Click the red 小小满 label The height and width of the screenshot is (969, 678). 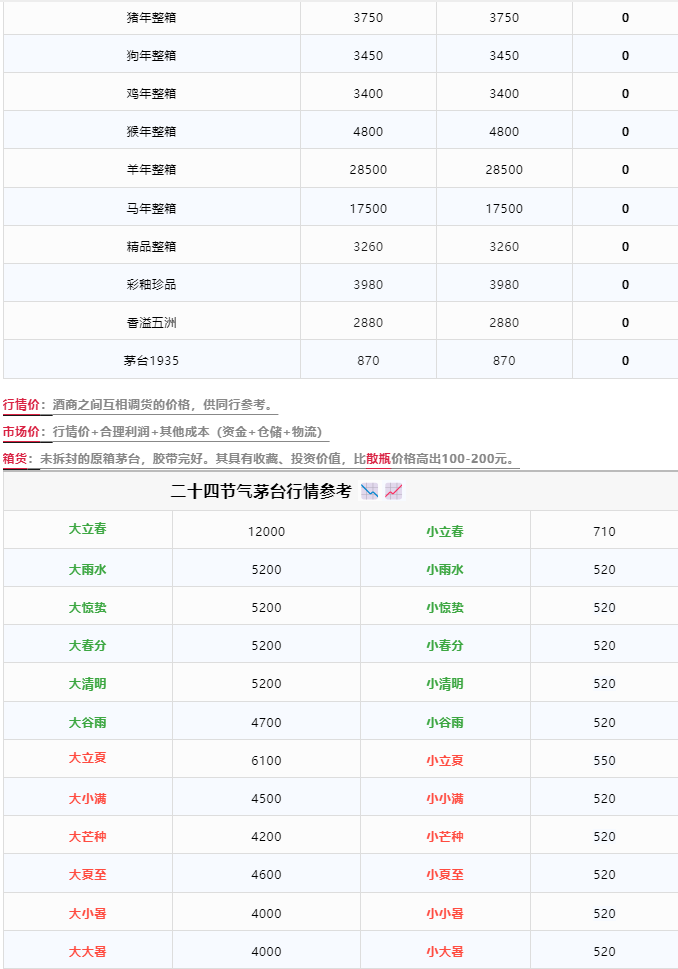tap(445, 798)
